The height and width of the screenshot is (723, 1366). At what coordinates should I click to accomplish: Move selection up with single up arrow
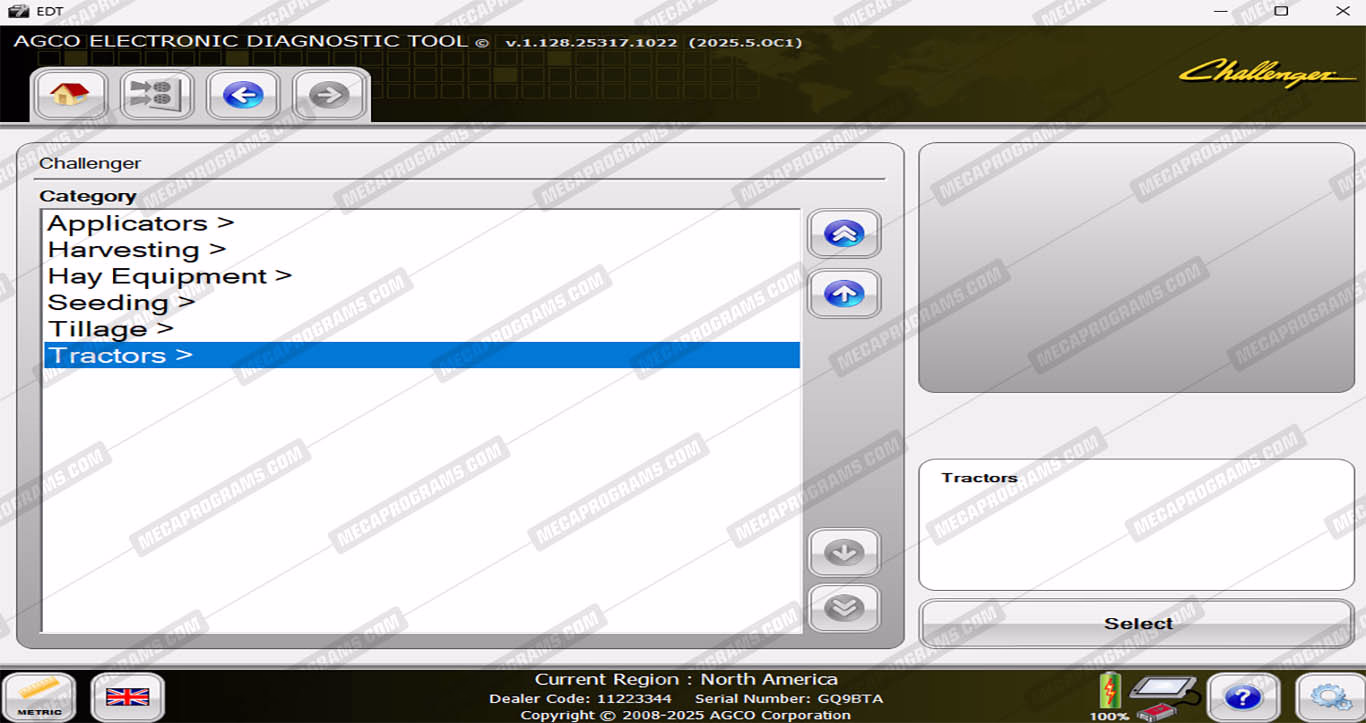(x=844, y=294)
